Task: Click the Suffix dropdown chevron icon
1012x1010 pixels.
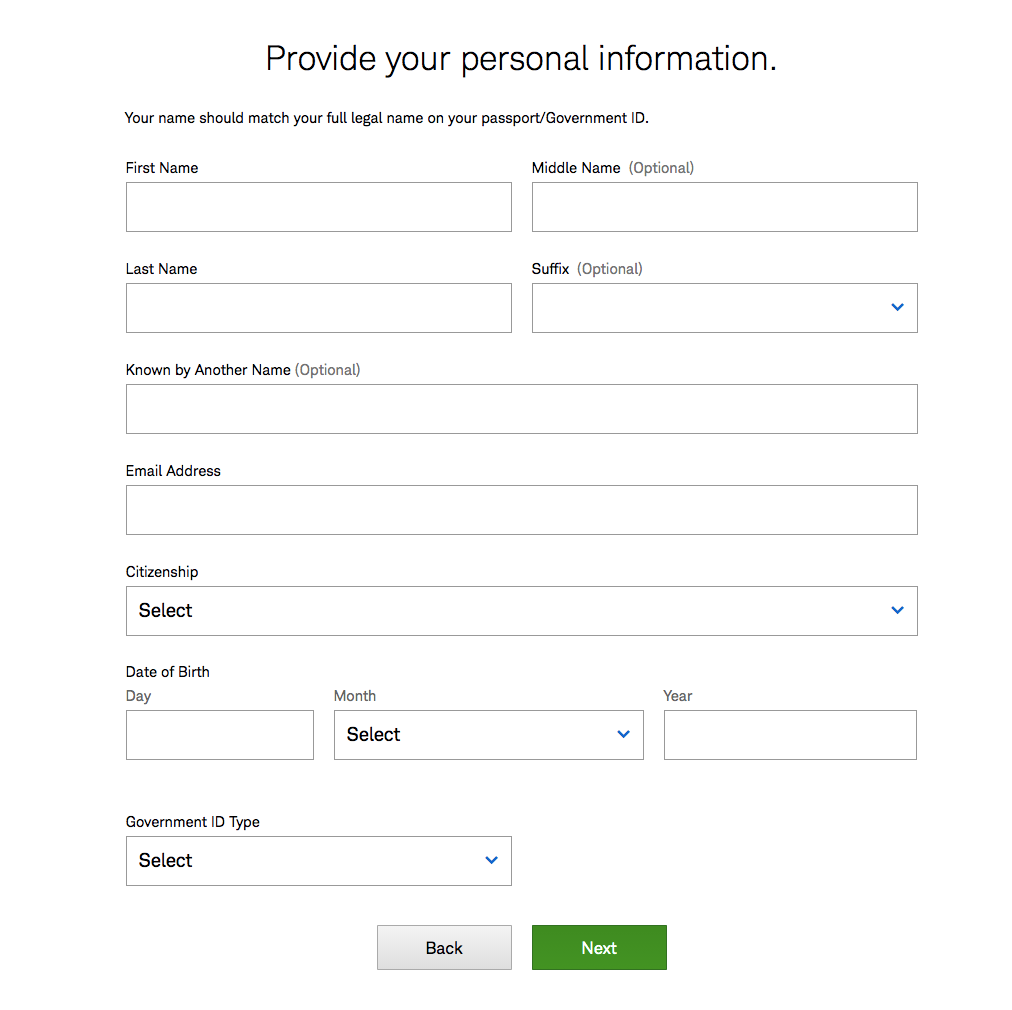Action: tap(897, 307)
